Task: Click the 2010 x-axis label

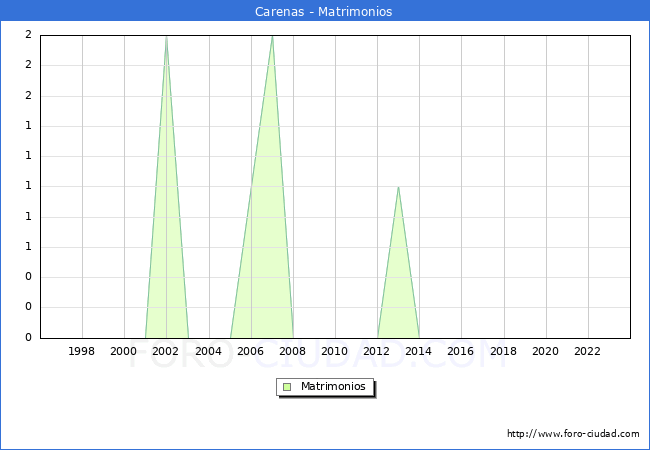Action: coord(335,351)
